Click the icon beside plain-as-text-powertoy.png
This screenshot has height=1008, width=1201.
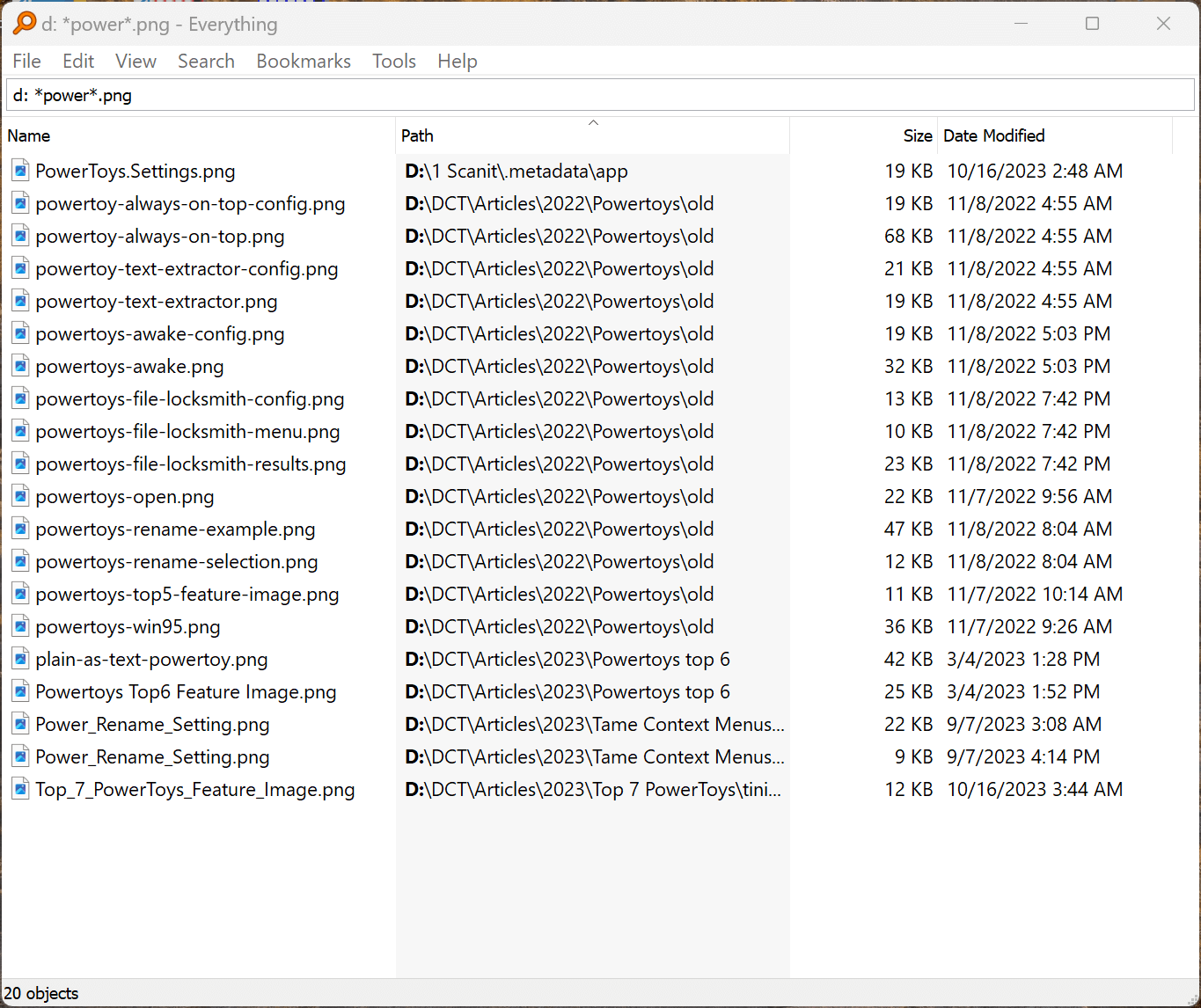tap(20, 659)
